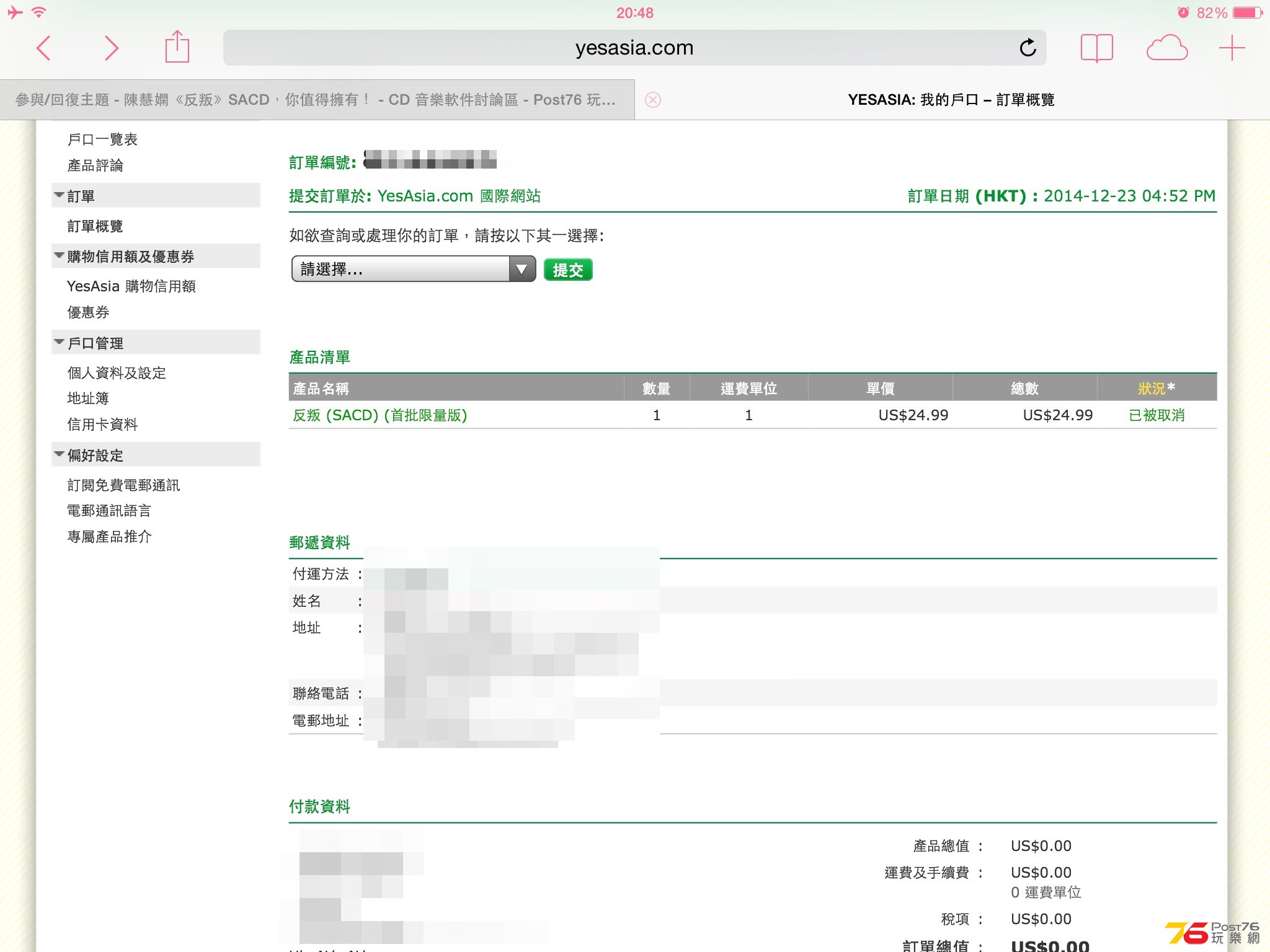
Task: Click the 提交訂單於: YesAsia.com 國際網站 text
Action: point(415,196)
